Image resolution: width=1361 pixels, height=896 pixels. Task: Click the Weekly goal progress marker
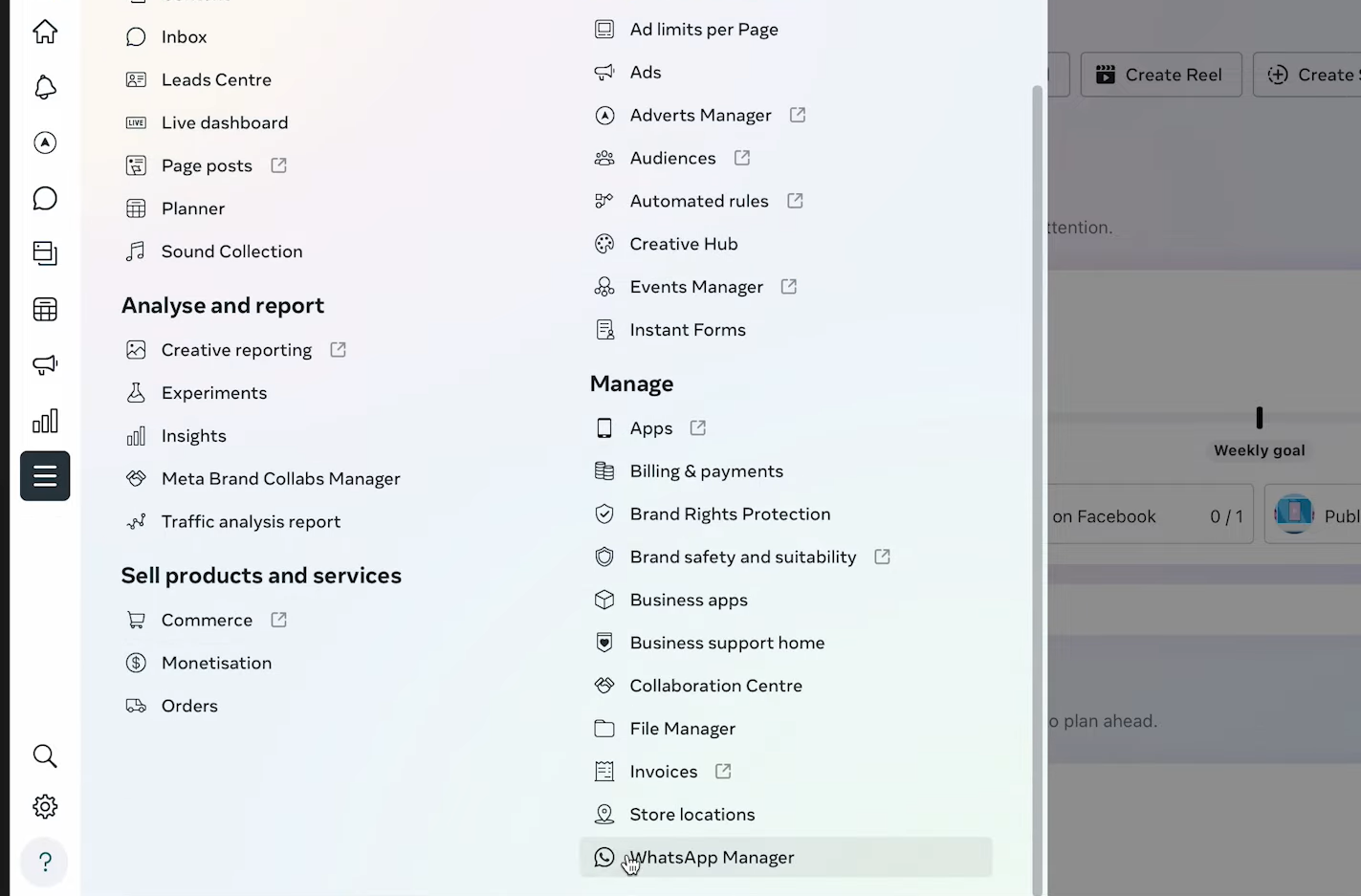[1260, 418]
